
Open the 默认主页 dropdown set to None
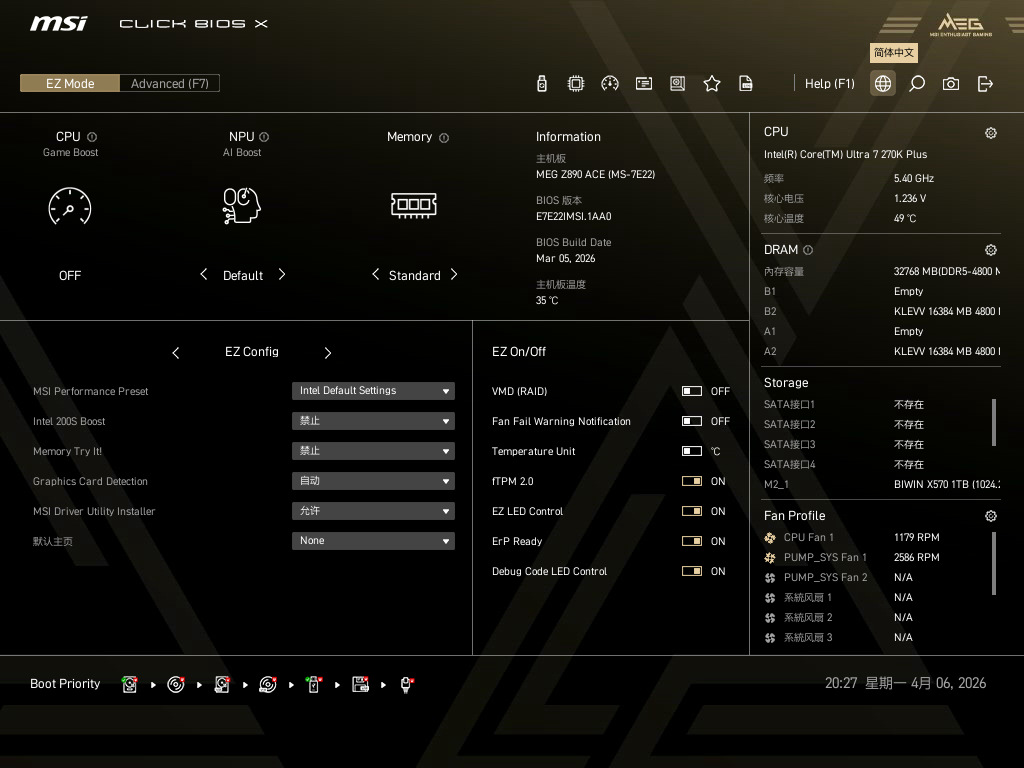click(373, 541)
